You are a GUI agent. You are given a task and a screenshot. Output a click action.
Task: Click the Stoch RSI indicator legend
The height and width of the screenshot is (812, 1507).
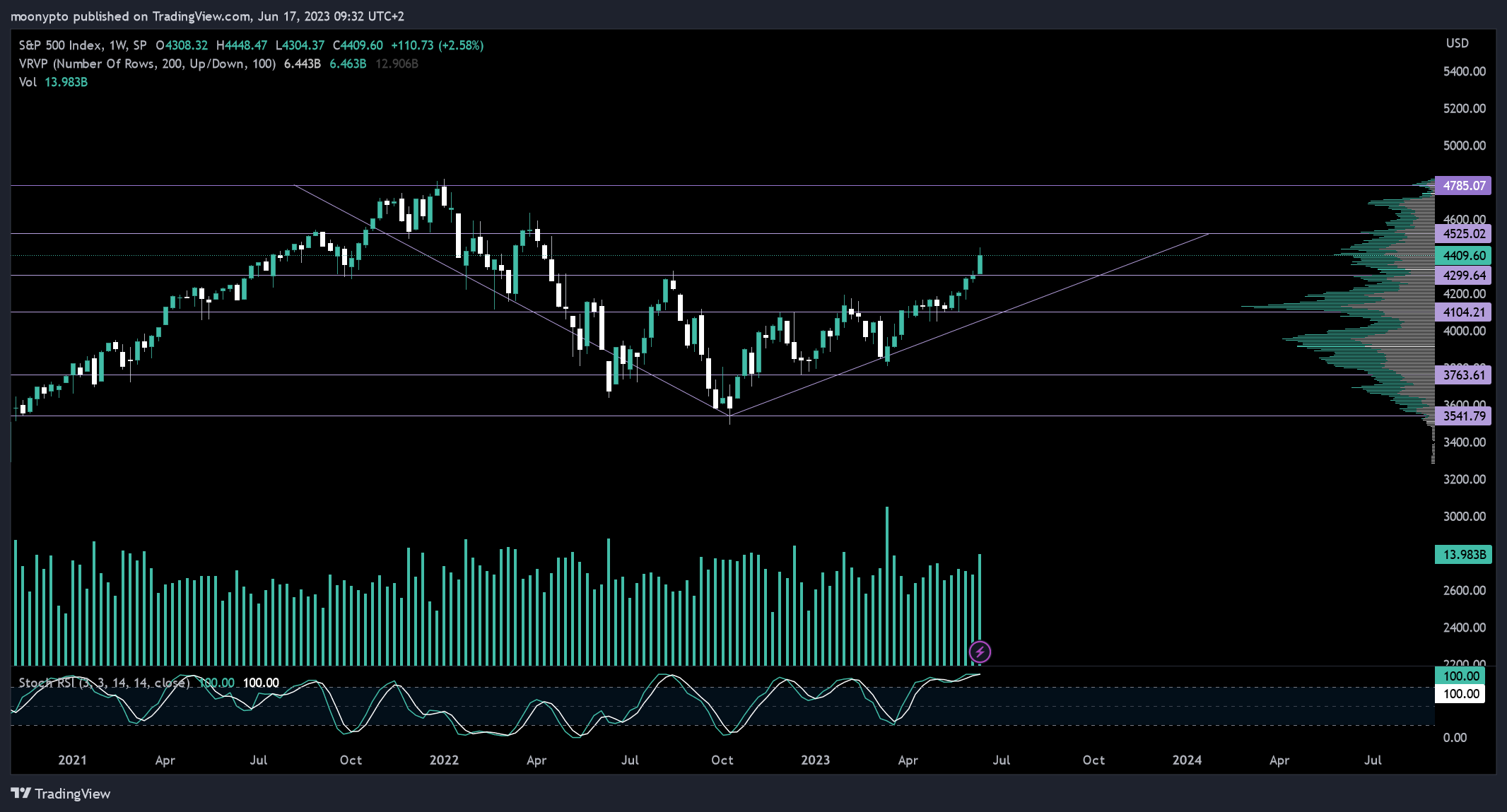(105, 683)
